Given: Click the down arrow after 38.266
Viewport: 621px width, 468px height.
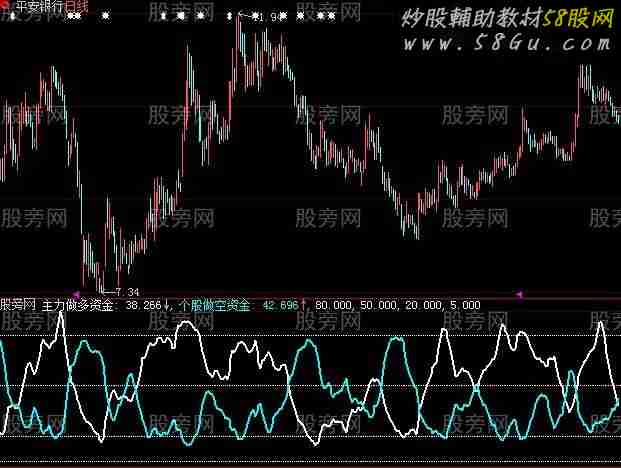Looking at the screenshot, I should pos(167,305).
